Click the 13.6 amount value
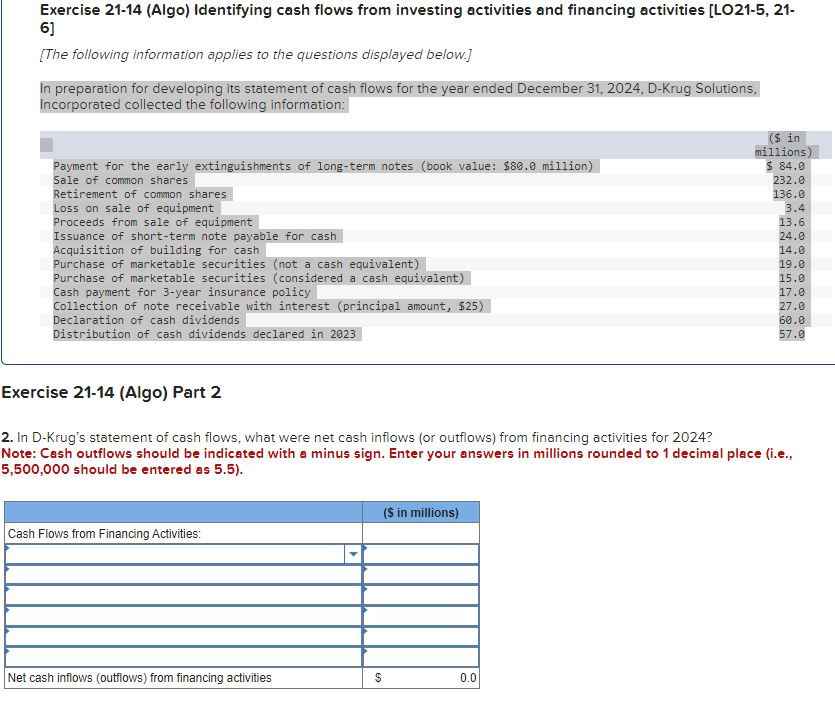This screenshot has height=706, width=835. click(792, 222)
